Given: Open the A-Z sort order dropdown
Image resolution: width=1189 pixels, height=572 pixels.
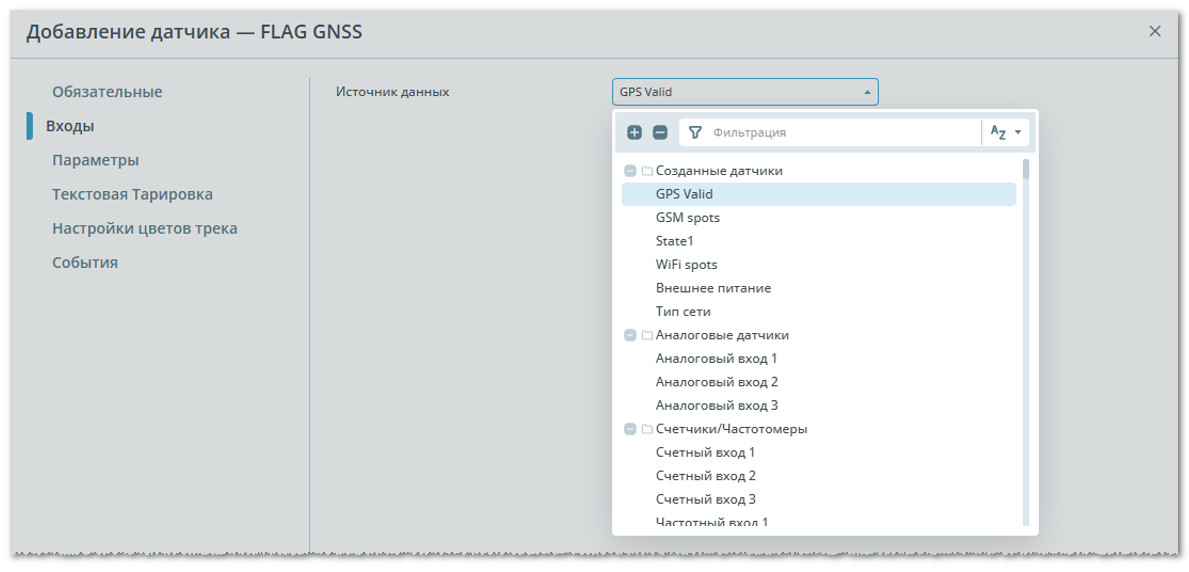Looking at the screenshot, I should point(1006,132).
